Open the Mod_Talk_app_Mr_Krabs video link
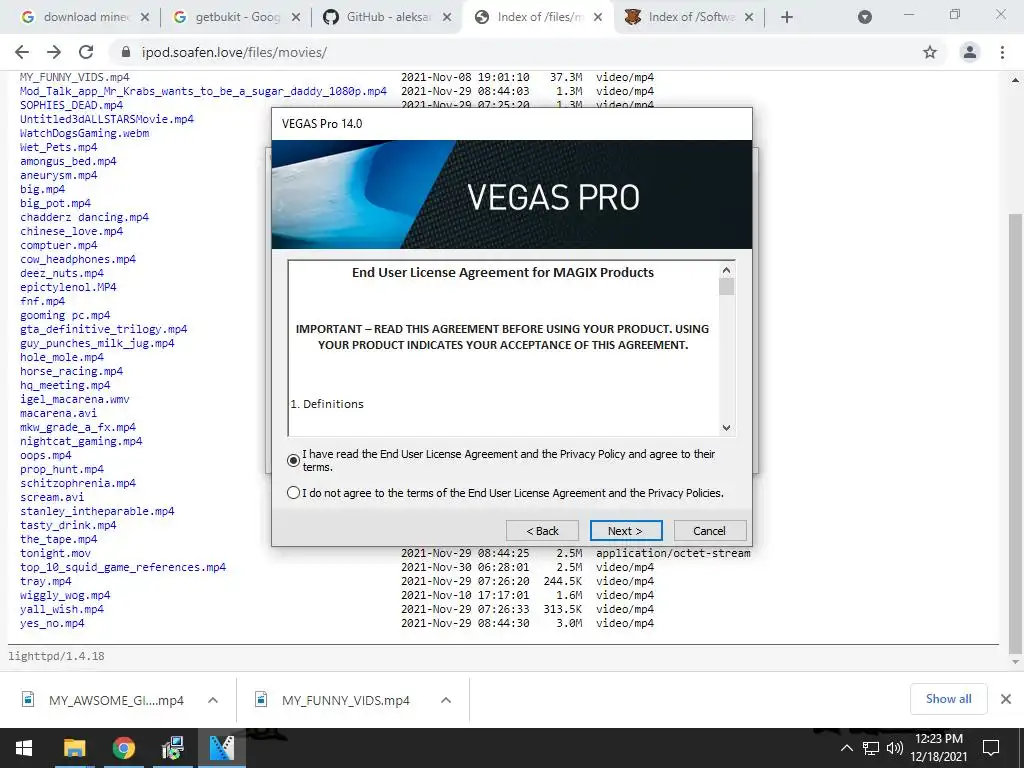The image size is (1024, 768). click(203, 91)
